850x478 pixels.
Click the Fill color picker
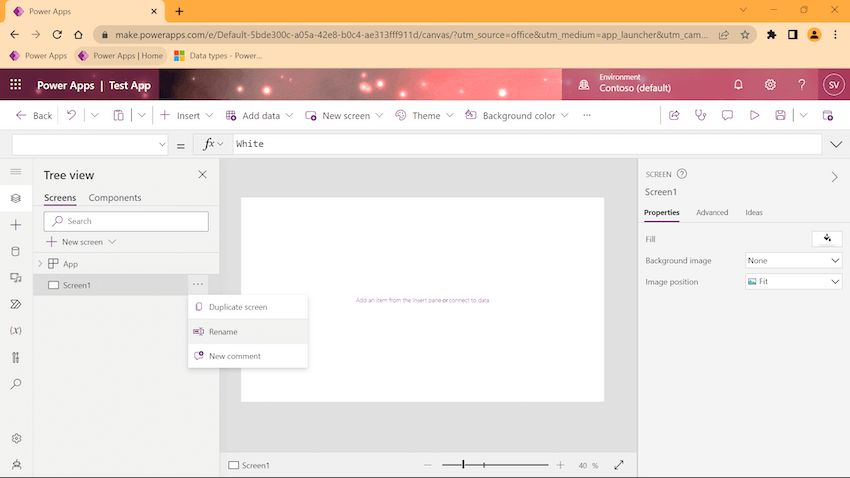coord(827,238)
